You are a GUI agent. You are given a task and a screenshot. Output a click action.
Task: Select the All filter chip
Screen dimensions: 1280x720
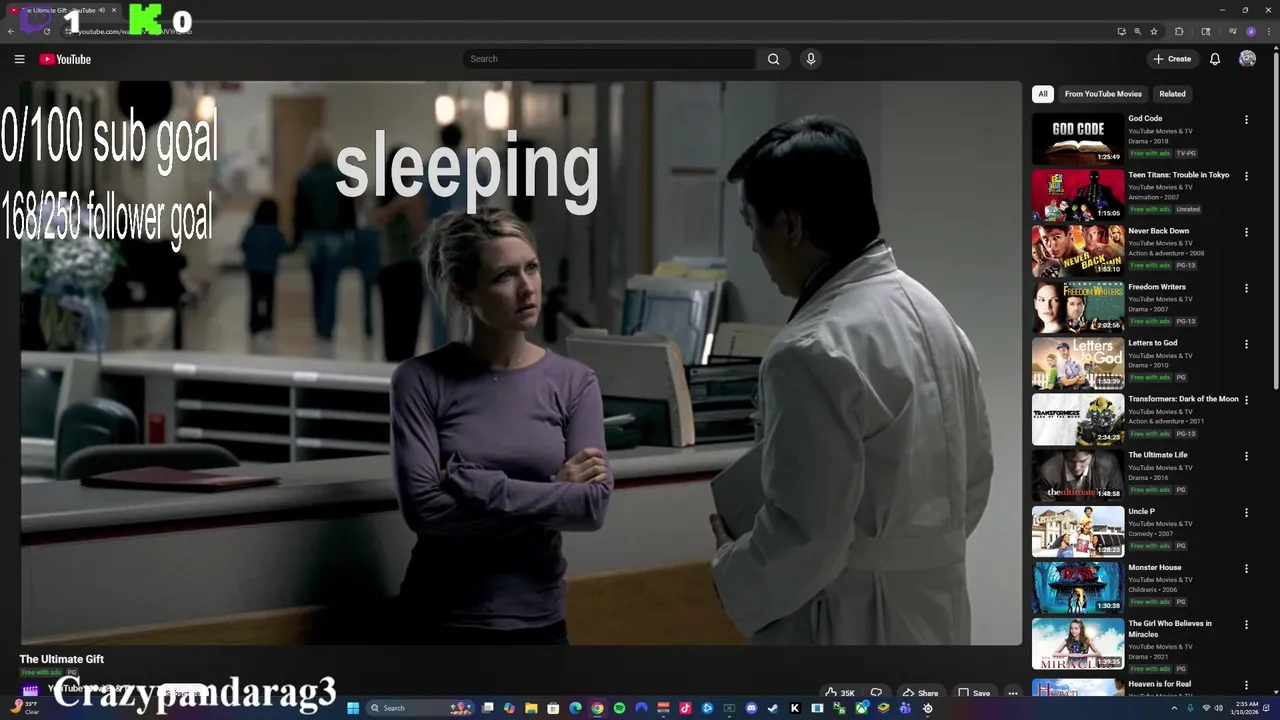[x=1043, y=94]
